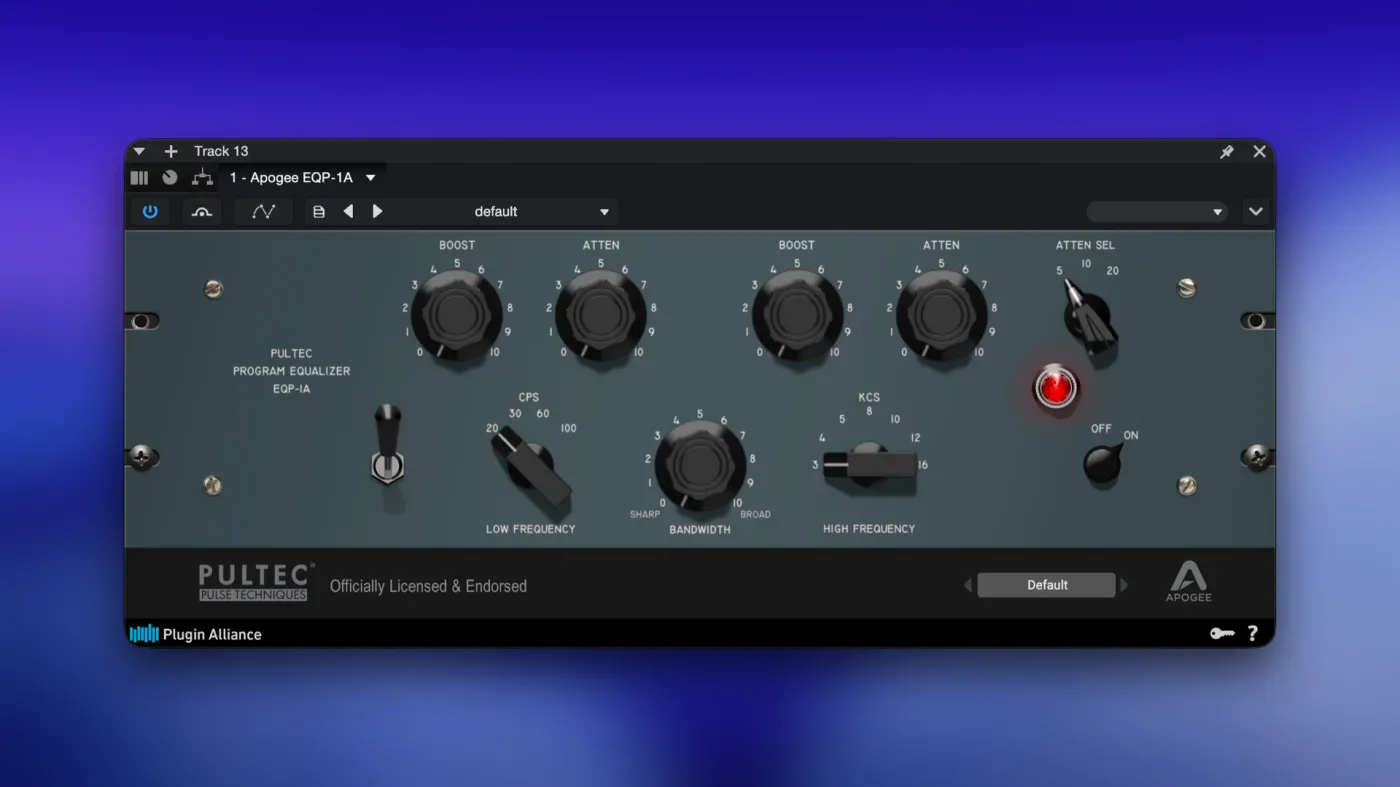Flip the EQ in/out metal toggle switch
The image size is (1400, 787).
[387, 446]
